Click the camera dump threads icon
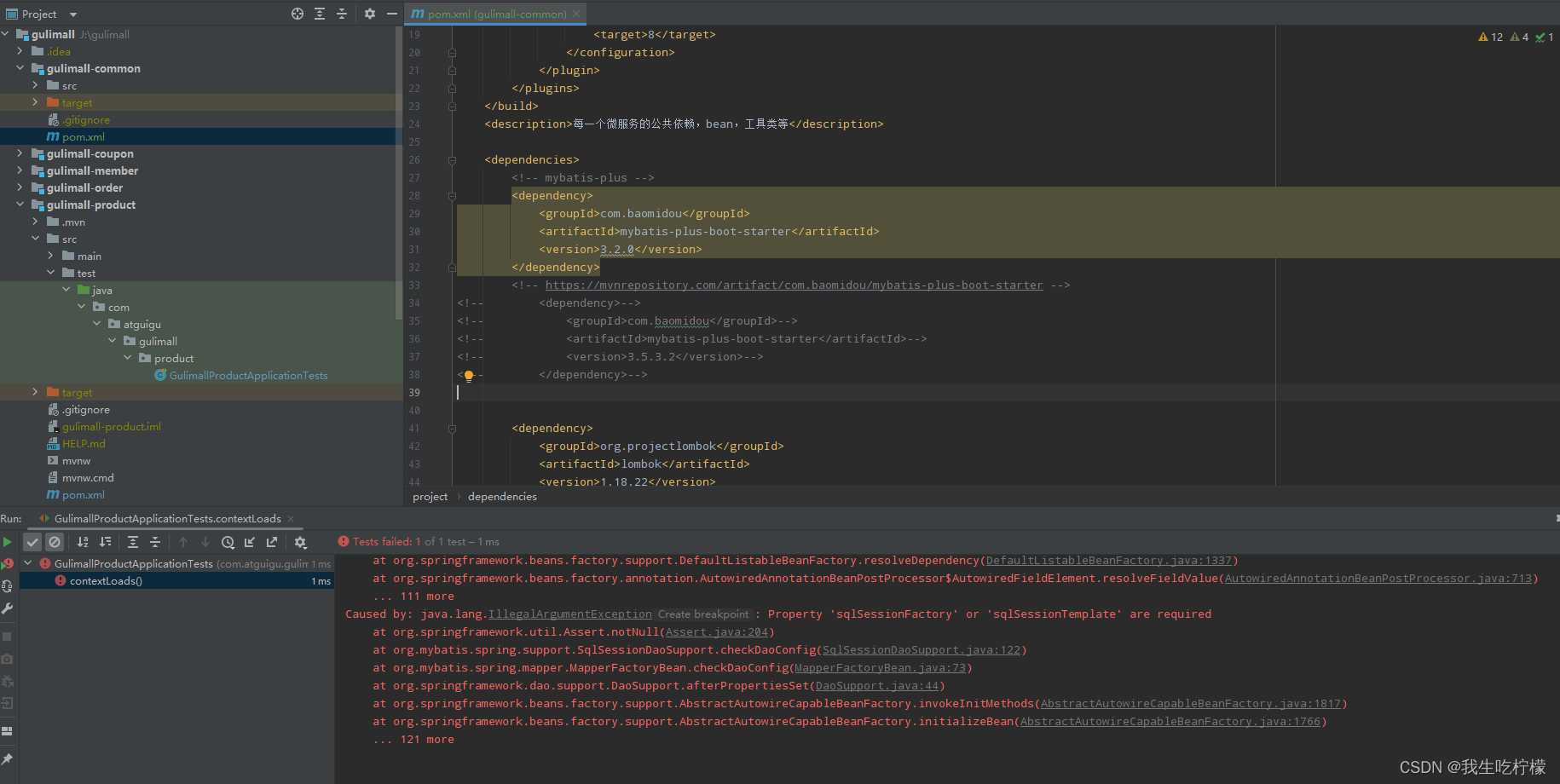 click(7, 659)
